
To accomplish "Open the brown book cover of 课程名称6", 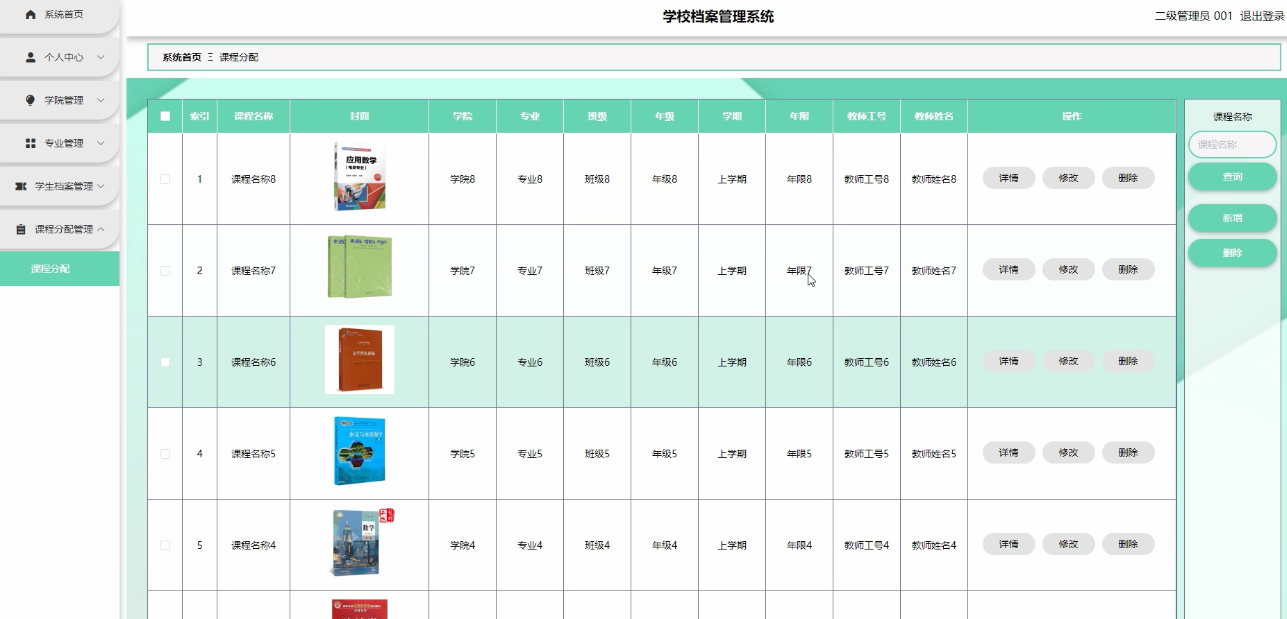I will (360, 359).
